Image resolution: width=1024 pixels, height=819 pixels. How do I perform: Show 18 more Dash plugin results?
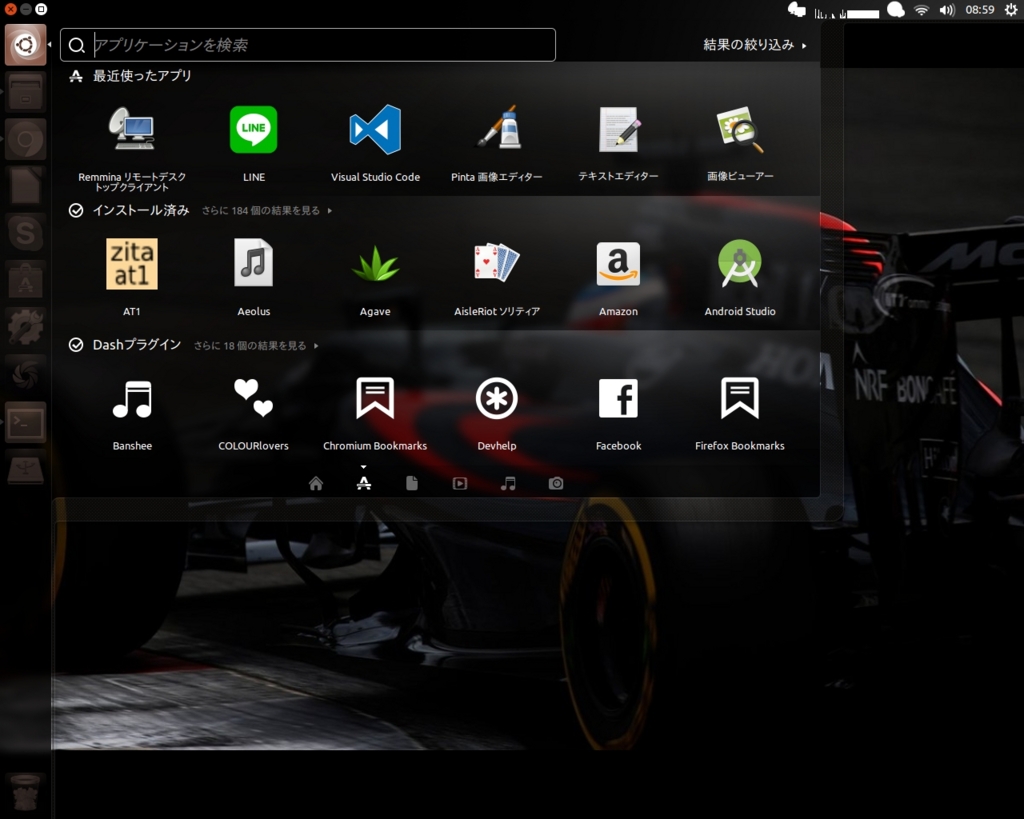255,345
